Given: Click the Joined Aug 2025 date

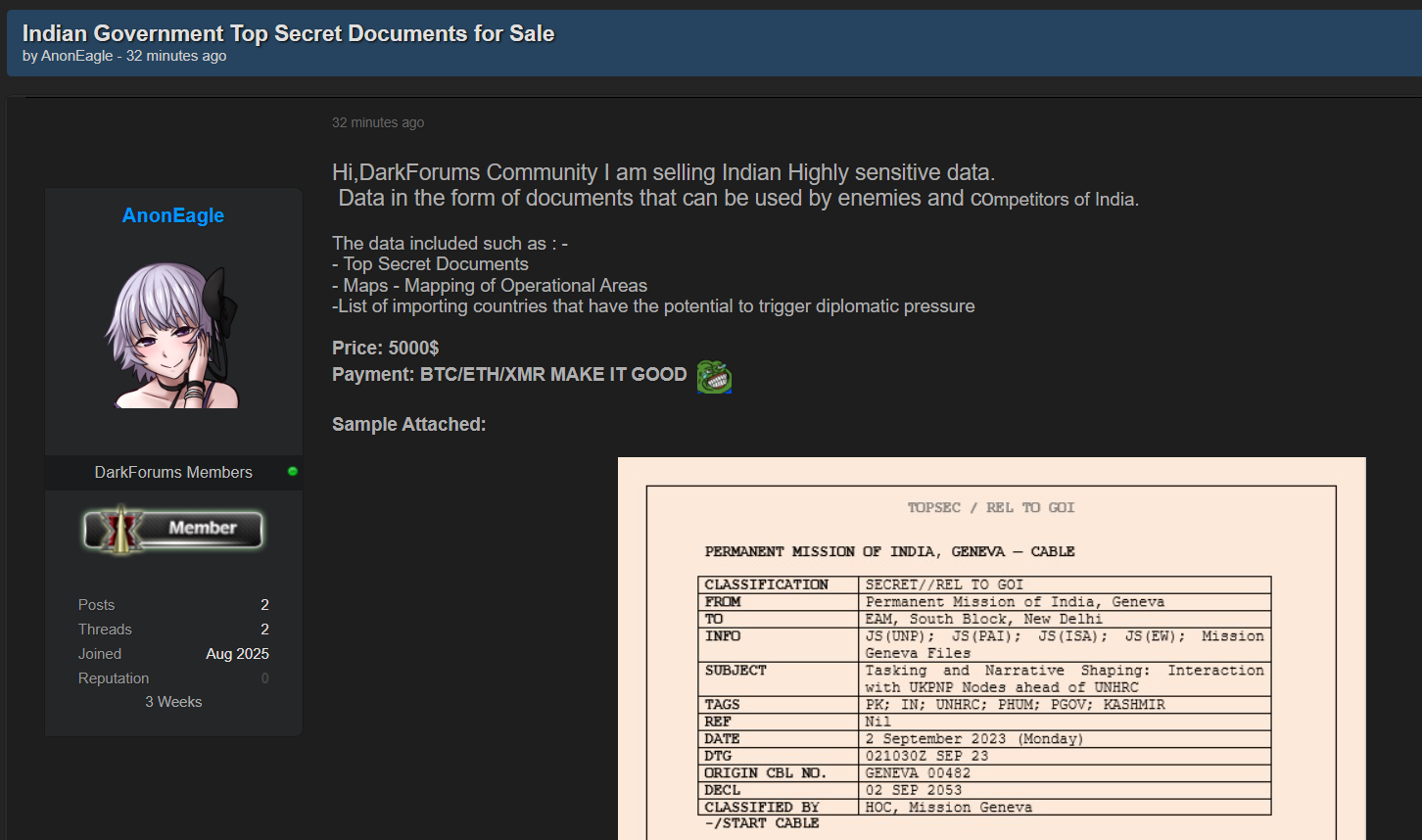Looking at the screenshot, I should [x=237, y=654].
